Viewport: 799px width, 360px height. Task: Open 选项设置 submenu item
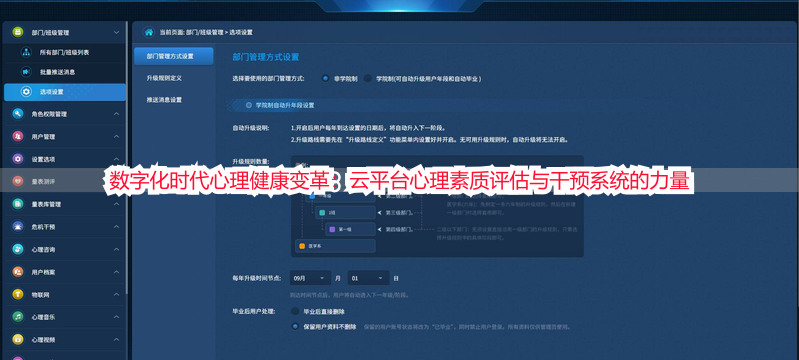click(65, 92)
